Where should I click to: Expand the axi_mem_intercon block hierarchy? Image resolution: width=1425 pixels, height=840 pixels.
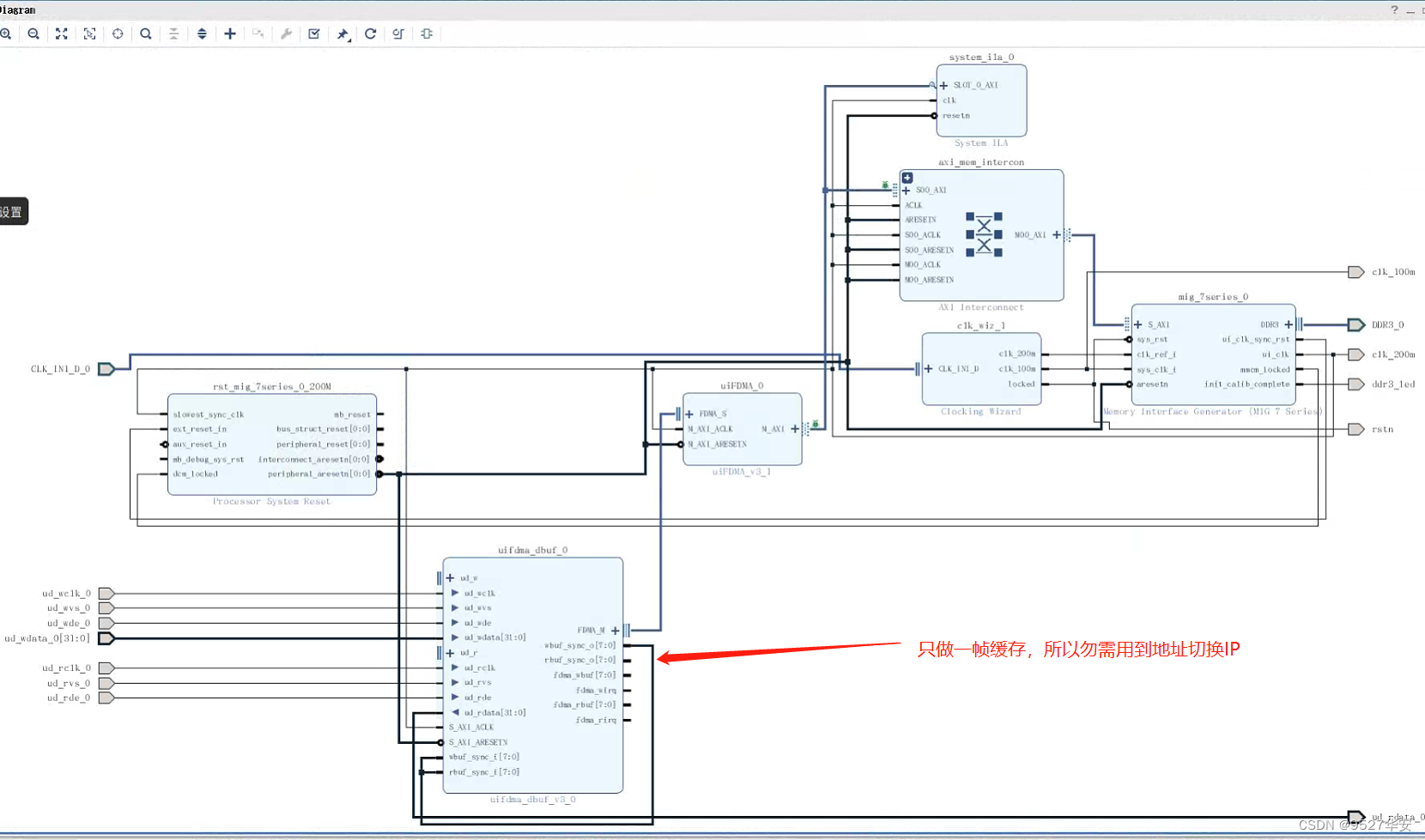click(x=907, y=178)
